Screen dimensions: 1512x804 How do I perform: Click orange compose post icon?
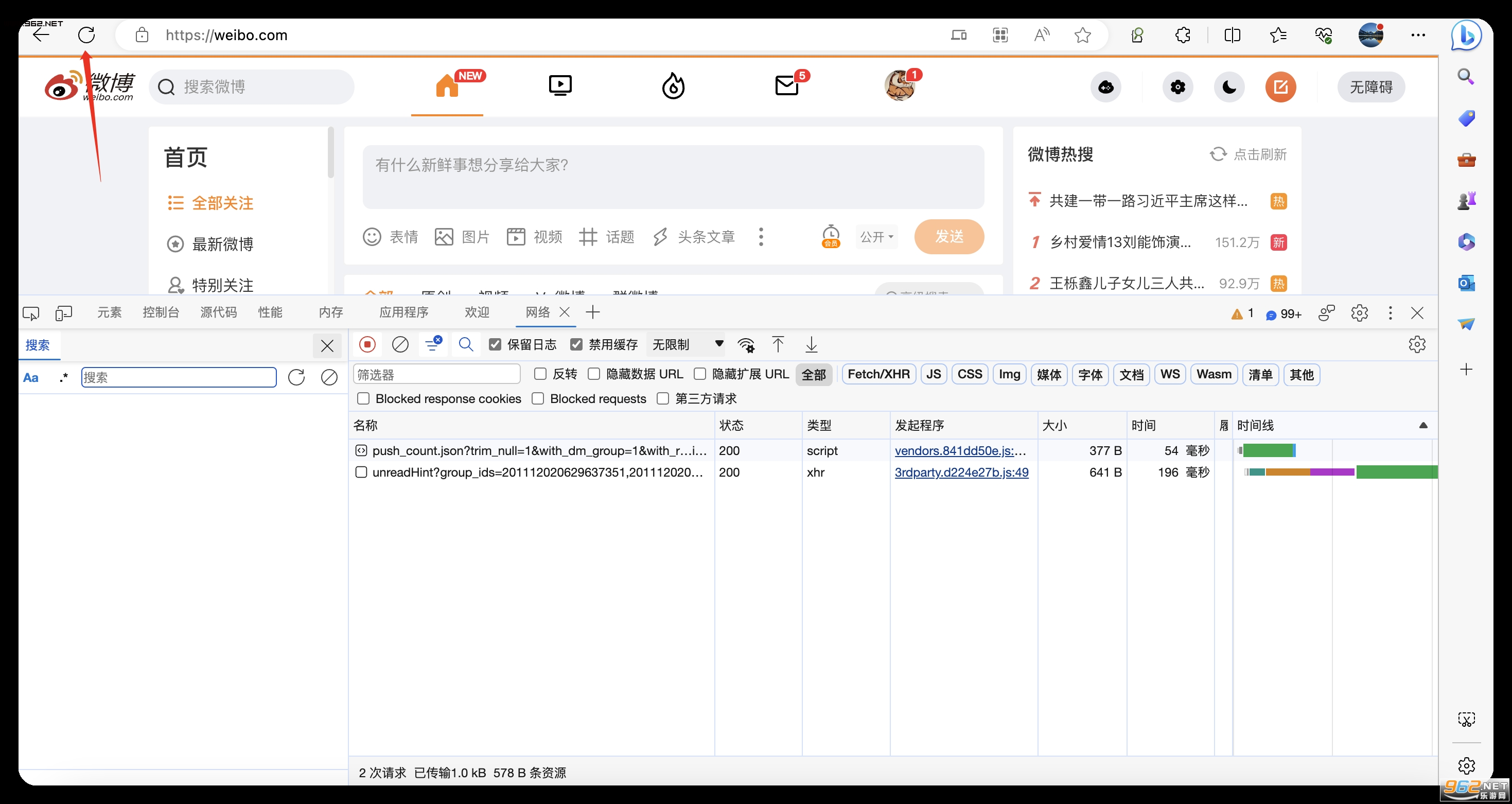coord(1281,88)
